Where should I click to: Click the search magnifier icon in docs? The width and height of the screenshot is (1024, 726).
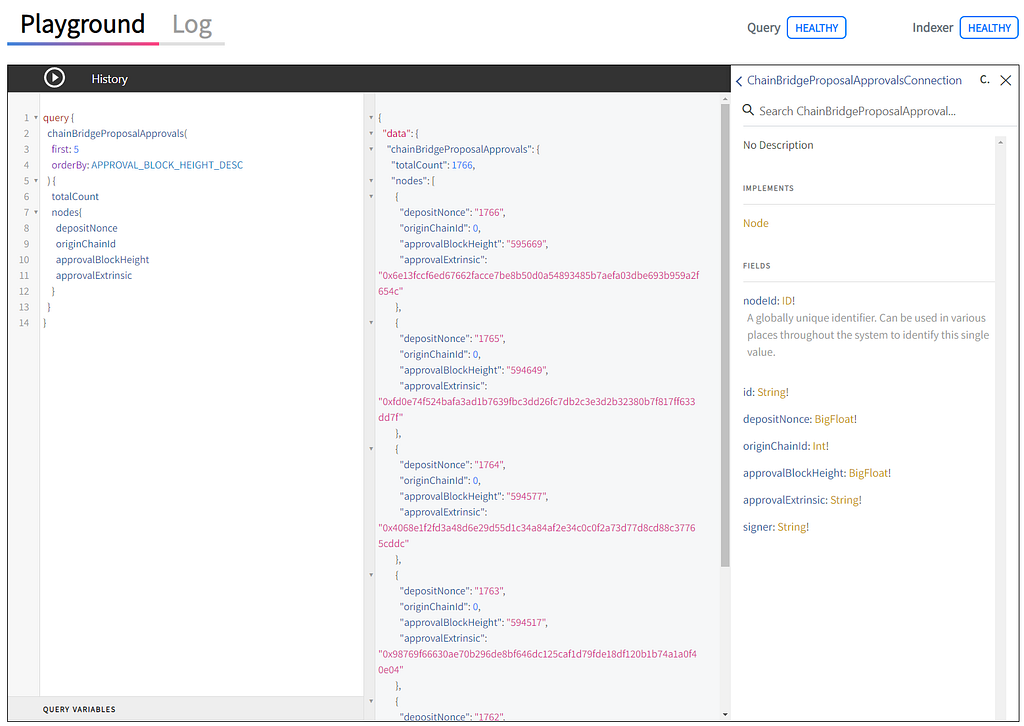pos(748,110)
